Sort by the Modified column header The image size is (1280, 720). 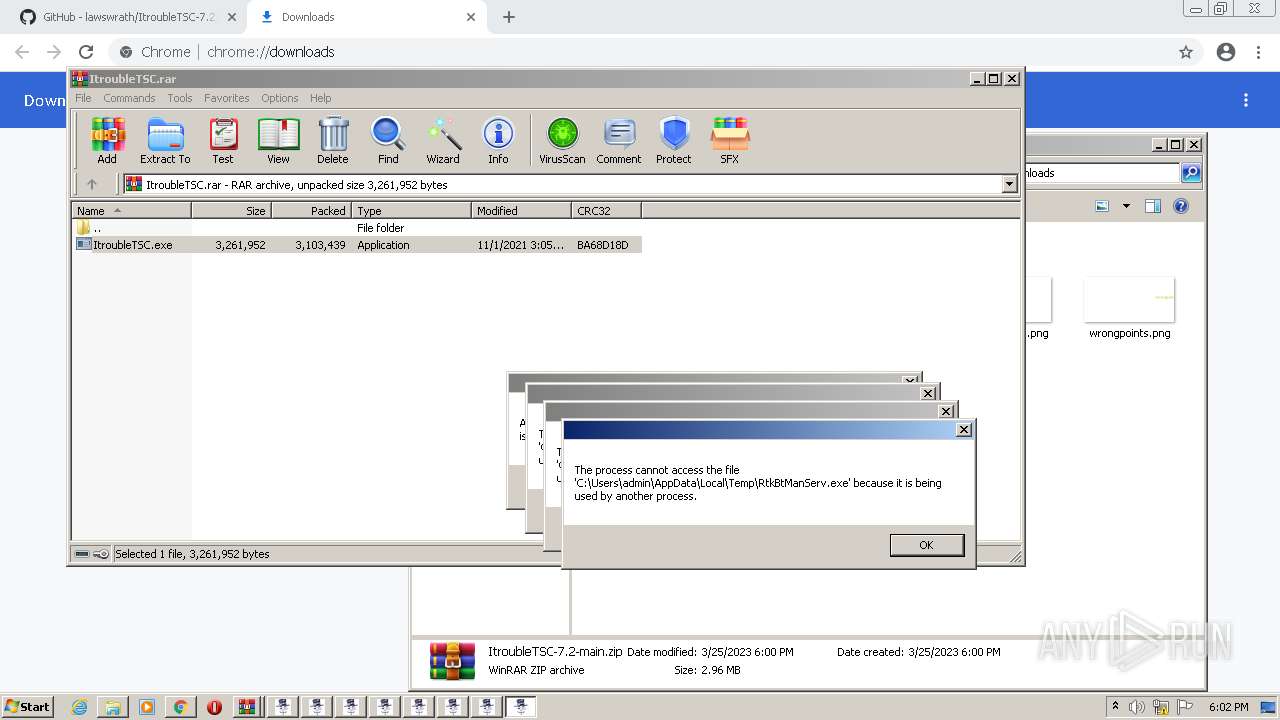coord(521,210)
